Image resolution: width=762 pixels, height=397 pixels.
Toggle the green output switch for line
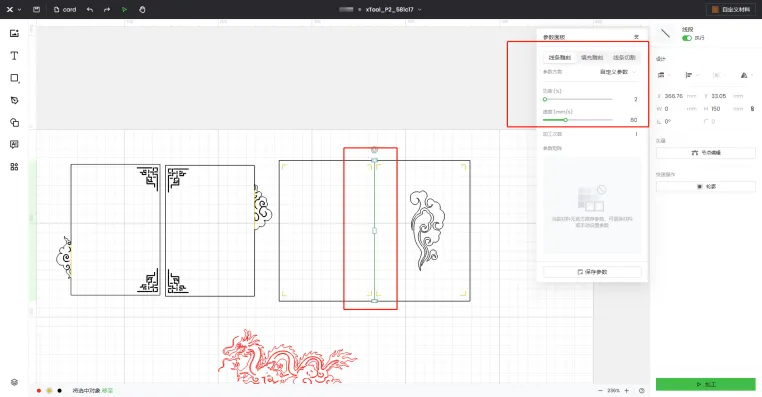click(x=687, y=38)
